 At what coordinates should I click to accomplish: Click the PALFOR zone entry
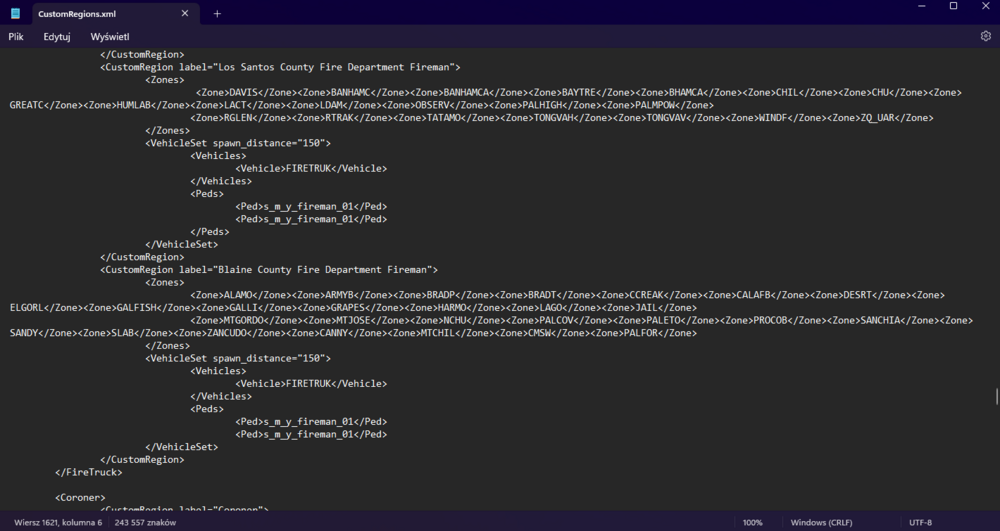point(641,333)
